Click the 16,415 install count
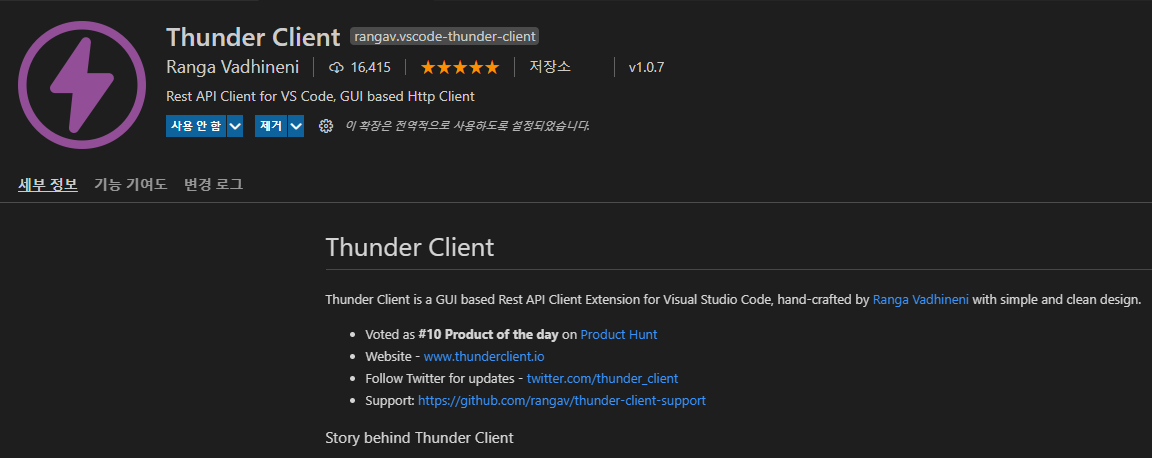 (x=370, y=68)
